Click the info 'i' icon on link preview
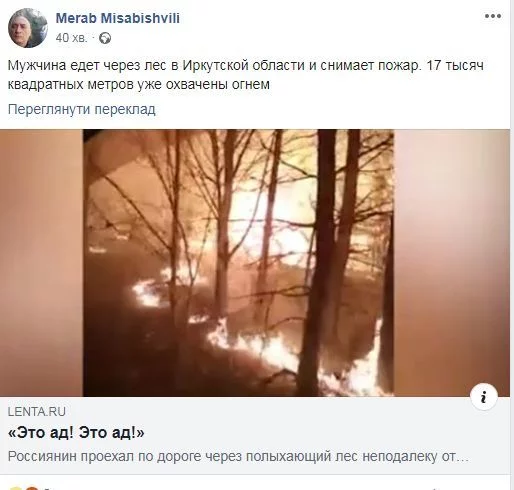This screenshot has width=514, height=490. coord(484,397)
